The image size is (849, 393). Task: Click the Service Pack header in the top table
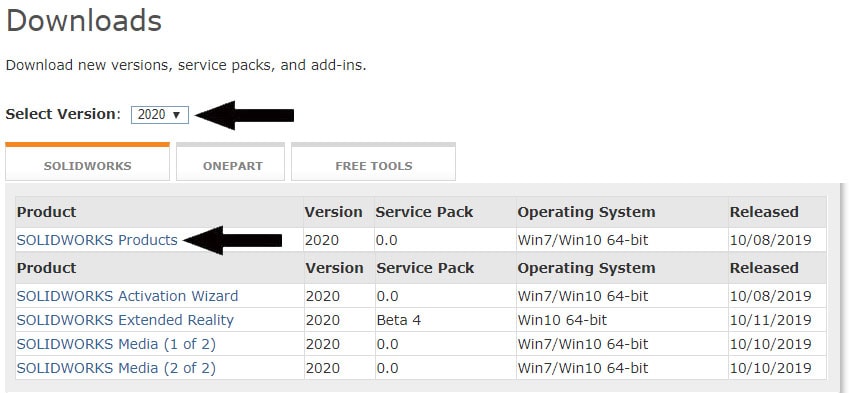(x=424, y=212)
